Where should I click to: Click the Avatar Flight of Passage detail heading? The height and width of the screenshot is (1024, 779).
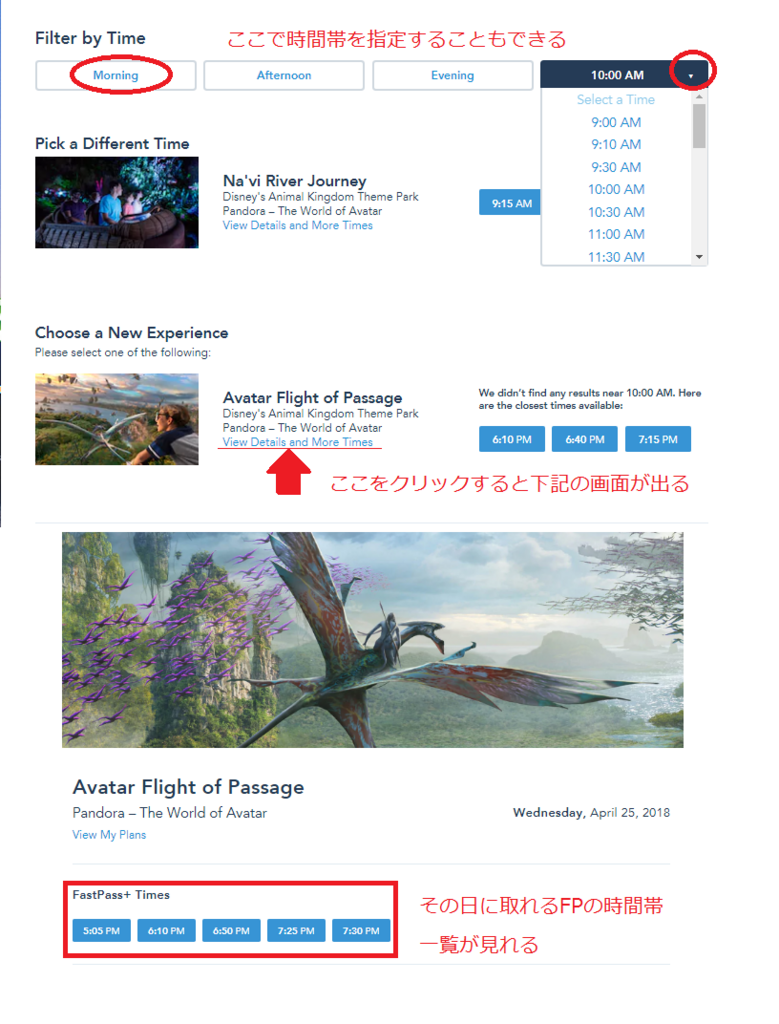[188, 787]
